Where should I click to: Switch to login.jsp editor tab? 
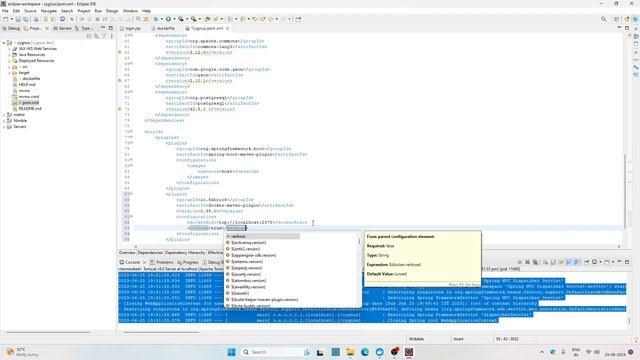[x=130, y=29]
